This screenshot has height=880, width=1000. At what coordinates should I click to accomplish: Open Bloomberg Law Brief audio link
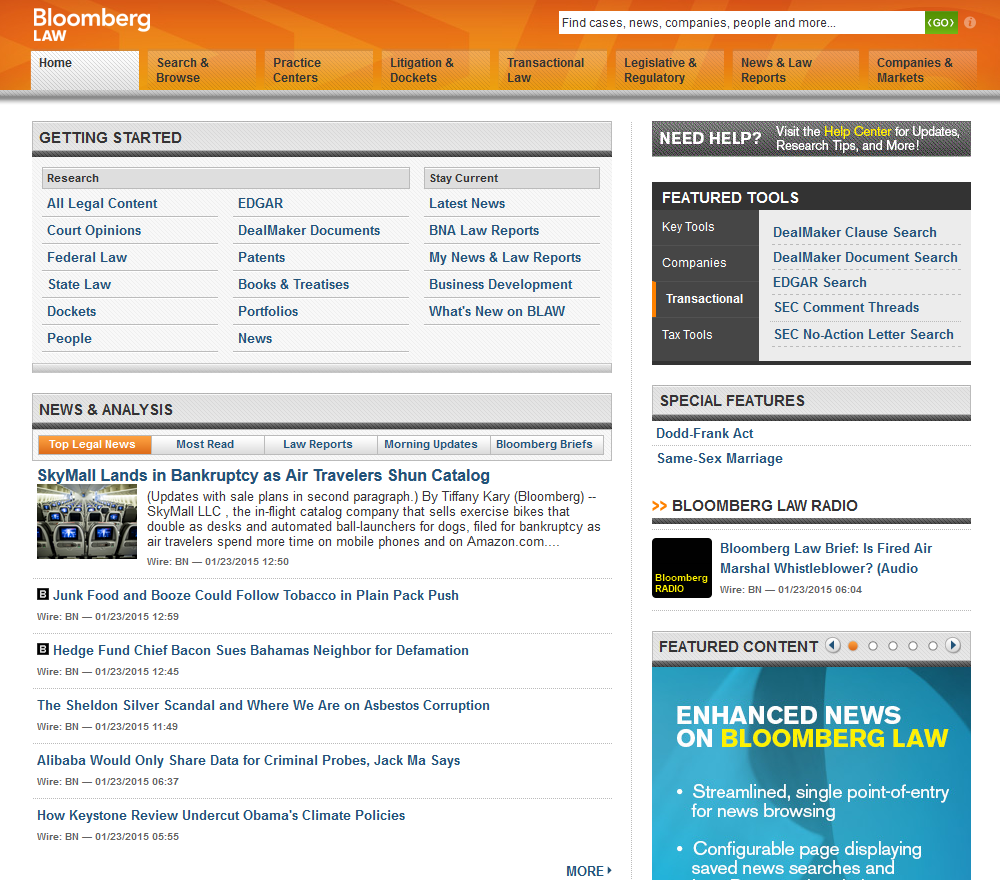[826, 559]
